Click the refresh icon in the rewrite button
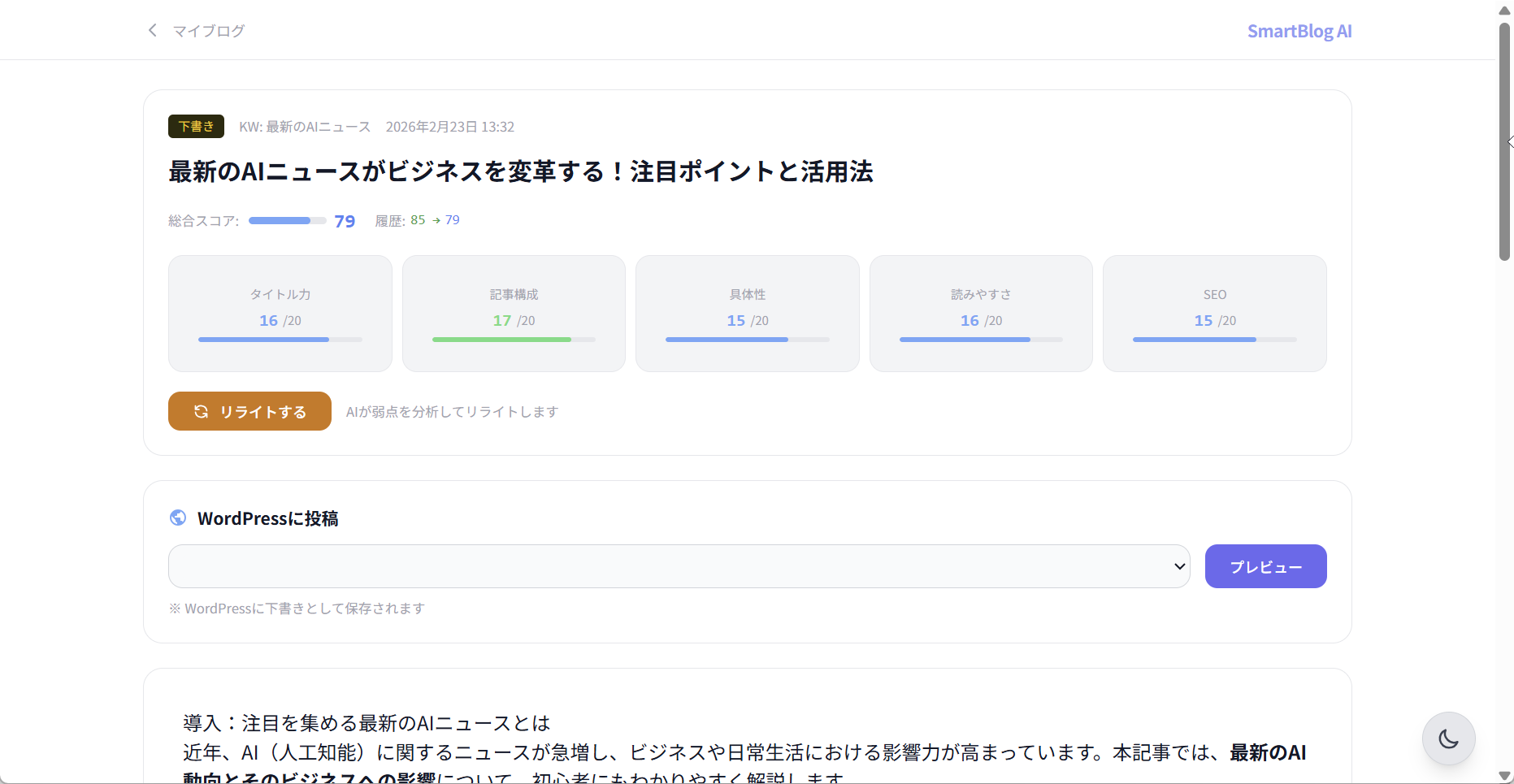Screen dimensions: 1514x784 [201, 412]
